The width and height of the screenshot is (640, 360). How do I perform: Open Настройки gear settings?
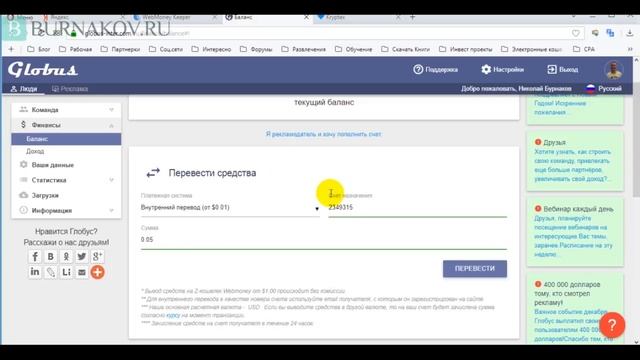502,69
